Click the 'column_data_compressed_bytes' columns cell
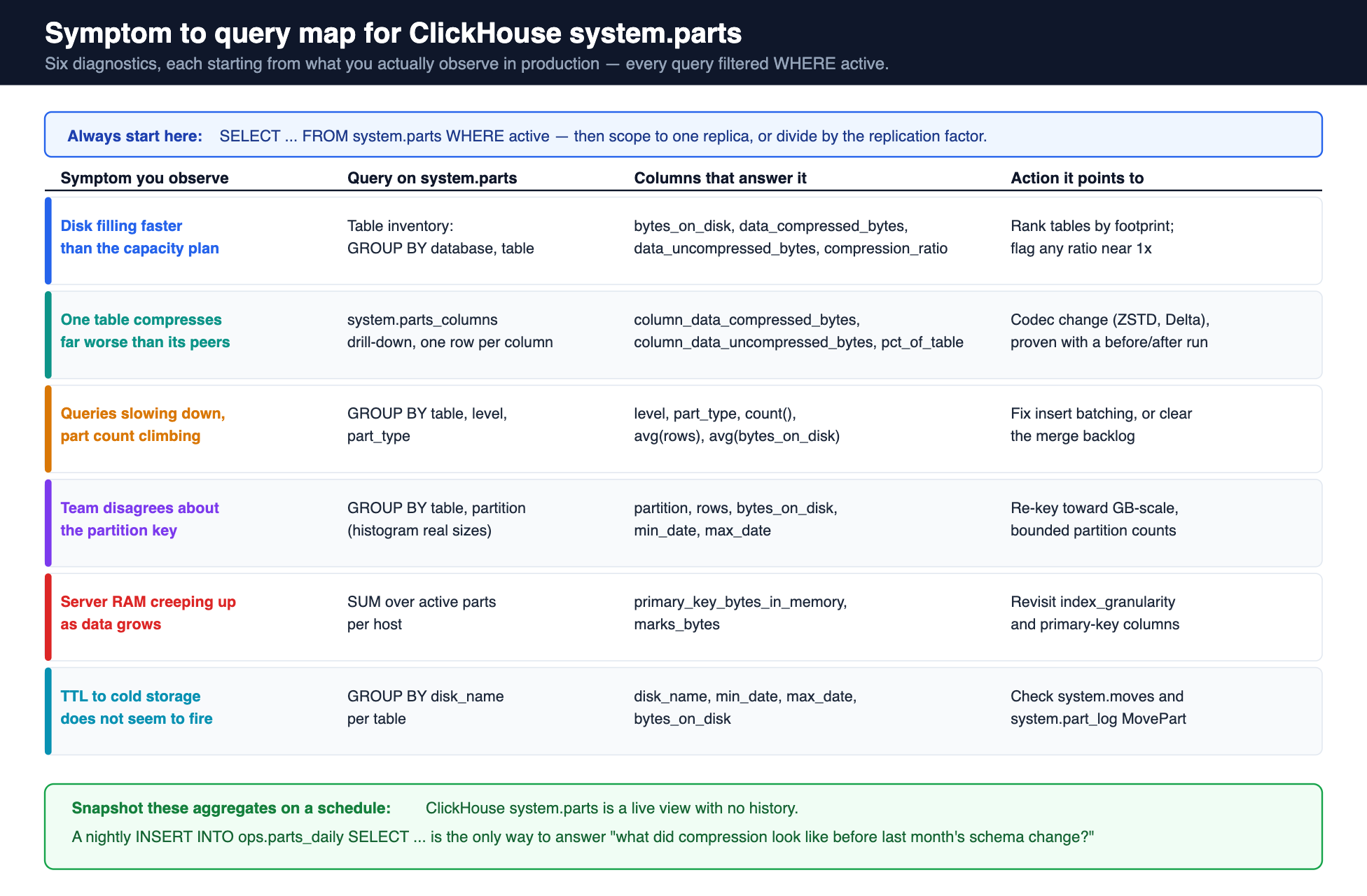The height and width of the screenshot is (896, 1367). pyautogui.click(x=798, y=330)
